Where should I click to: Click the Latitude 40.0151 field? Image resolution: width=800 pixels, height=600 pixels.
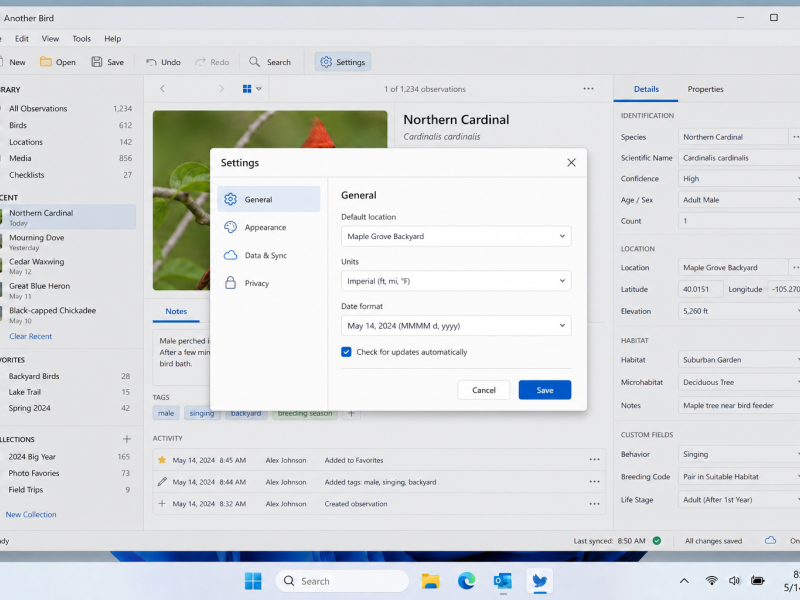coord(701,289)
